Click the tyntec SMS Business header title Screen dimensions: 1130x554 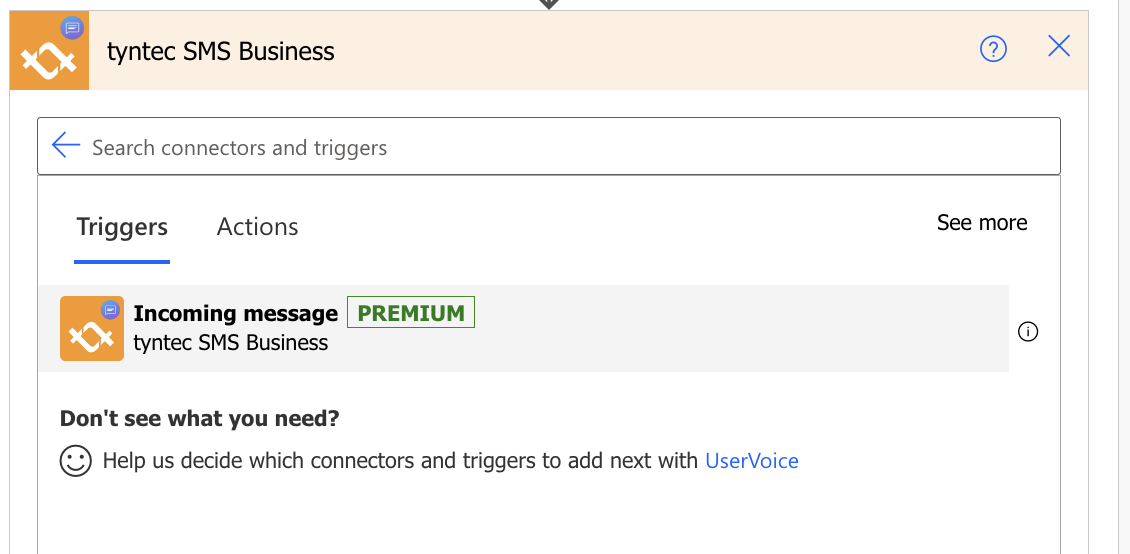pos(221,52)
